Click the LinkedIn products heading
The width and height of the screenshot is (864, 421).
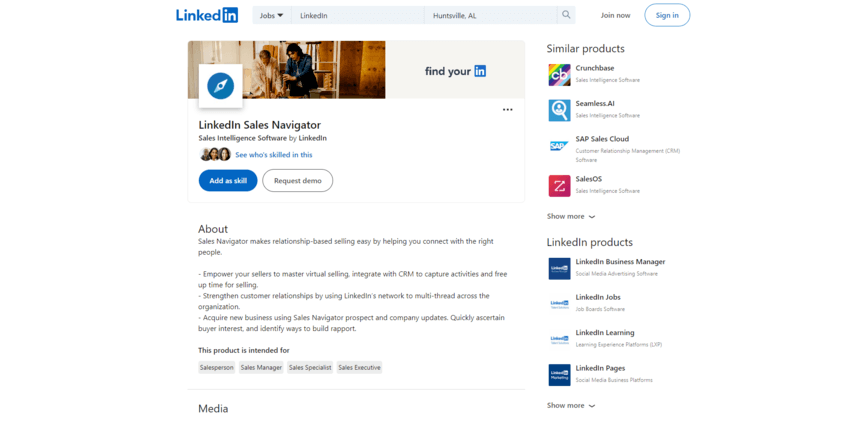(x=590, y=242)
